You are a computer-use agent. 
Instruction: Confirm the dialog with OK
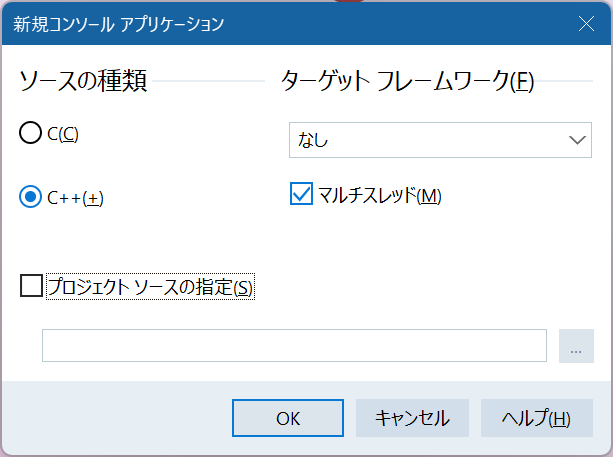pyautogui.click(x=288, y=418)
